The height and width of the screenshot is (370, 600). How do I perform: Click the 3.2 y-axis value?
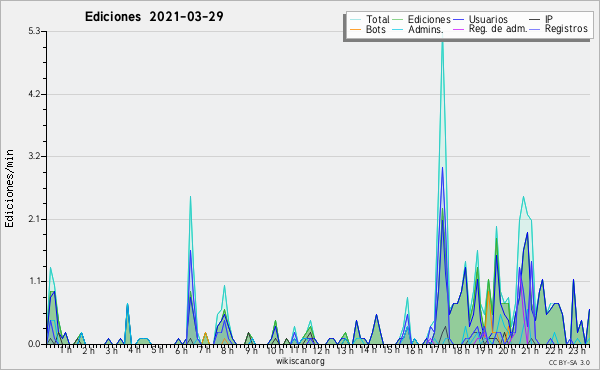point(34,156)
